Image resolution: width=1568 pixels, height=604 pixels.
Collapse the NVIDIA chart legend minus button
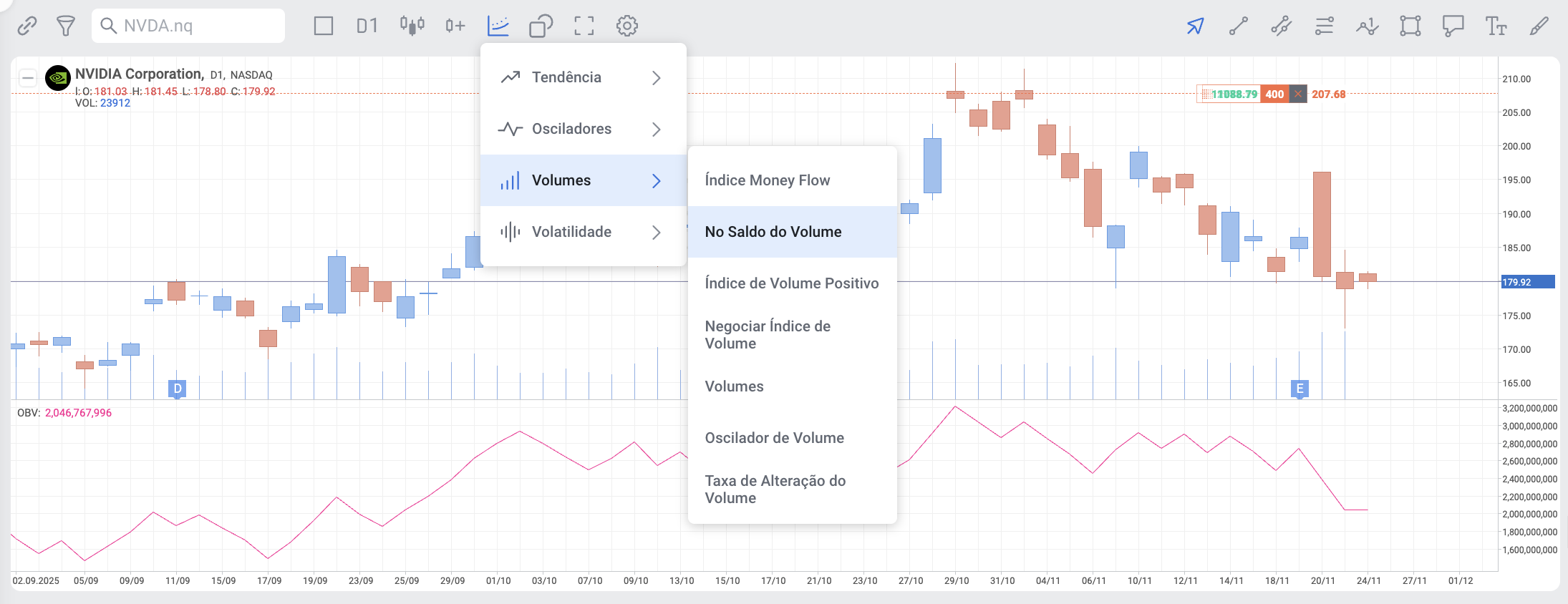[x=27, y=77]
